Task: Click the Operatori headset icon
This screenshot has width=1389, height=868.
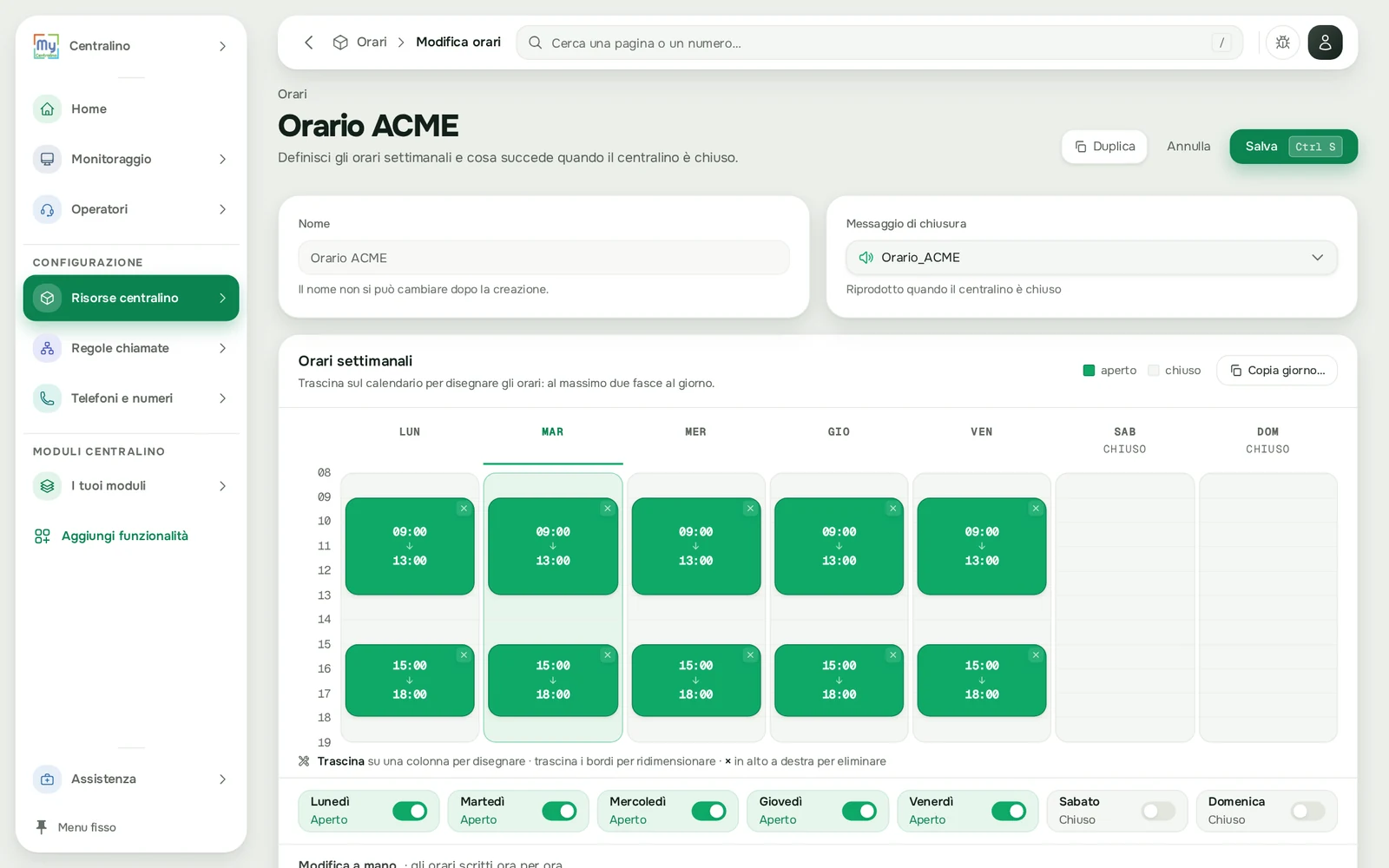Action: point(47,209)
